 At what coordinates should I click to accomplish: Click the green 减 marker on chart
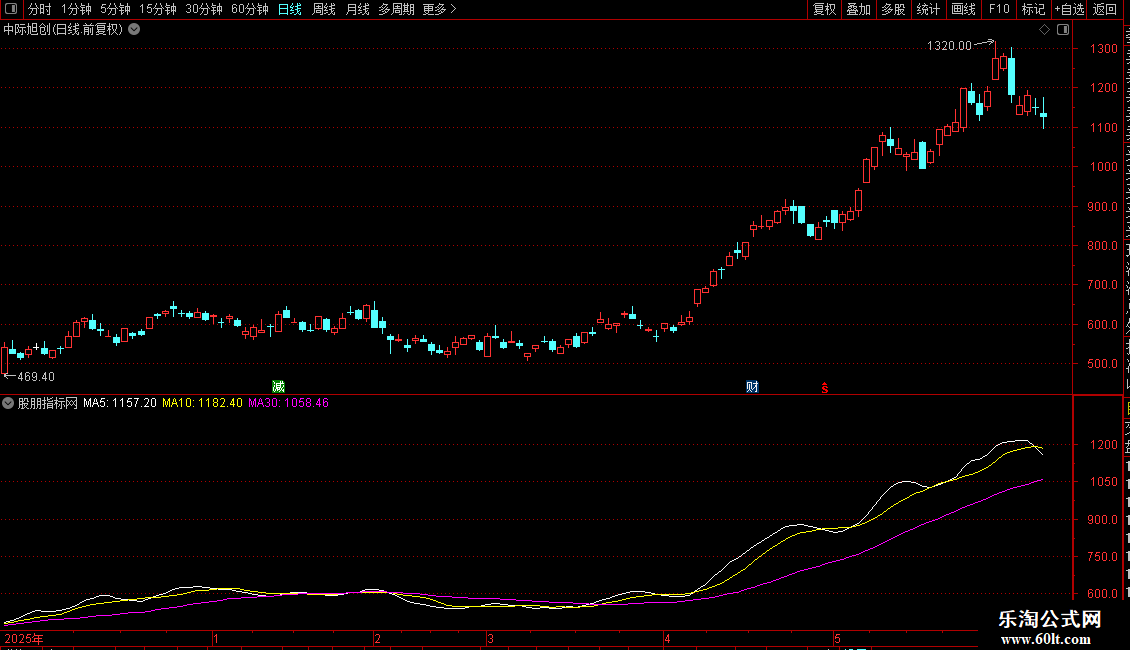tap(278, 387)
